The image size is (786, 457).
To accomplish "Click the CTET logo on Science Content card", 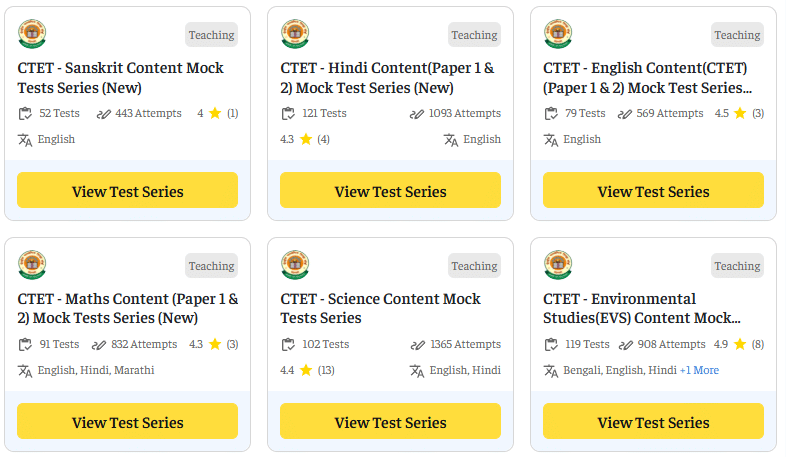I will pyautogui.click(x=294, y=265).
